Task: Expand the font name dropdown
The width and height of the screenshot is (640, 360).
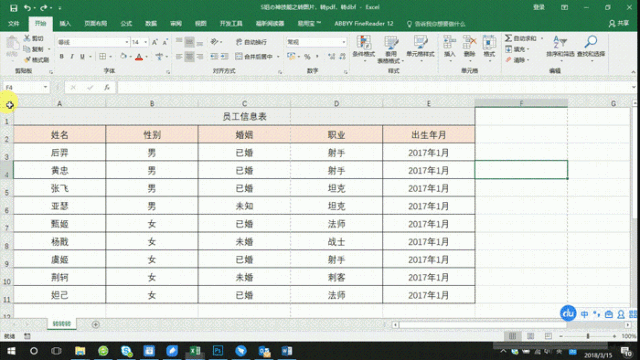Action: pyautogui.click(x=127, y=42)
